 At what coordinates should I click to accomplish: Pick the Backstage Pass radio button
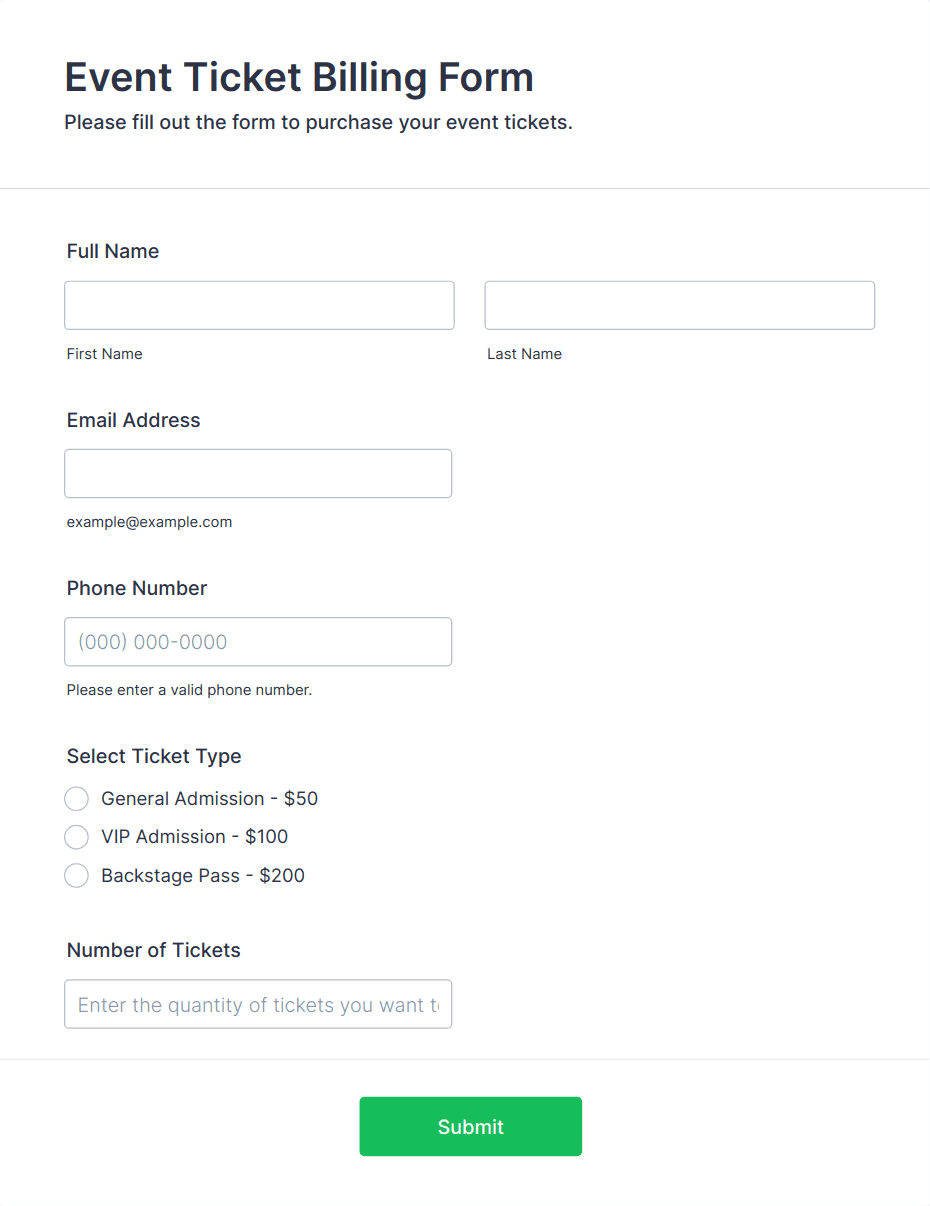click(77, 876)
